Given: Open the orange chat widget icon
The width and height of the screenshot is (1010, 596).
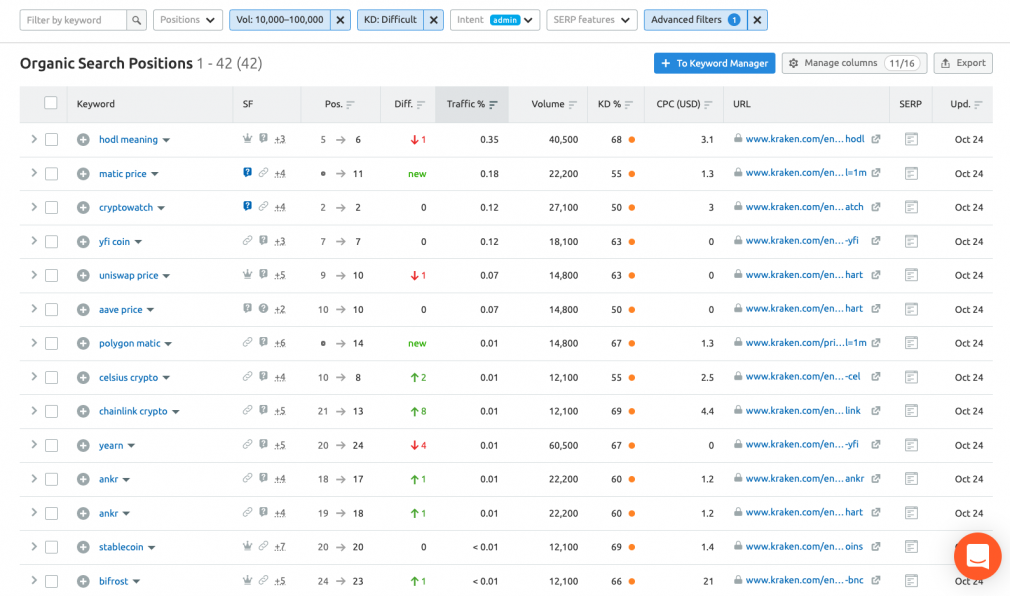Looking at the screenshot, I should [977, 556].
